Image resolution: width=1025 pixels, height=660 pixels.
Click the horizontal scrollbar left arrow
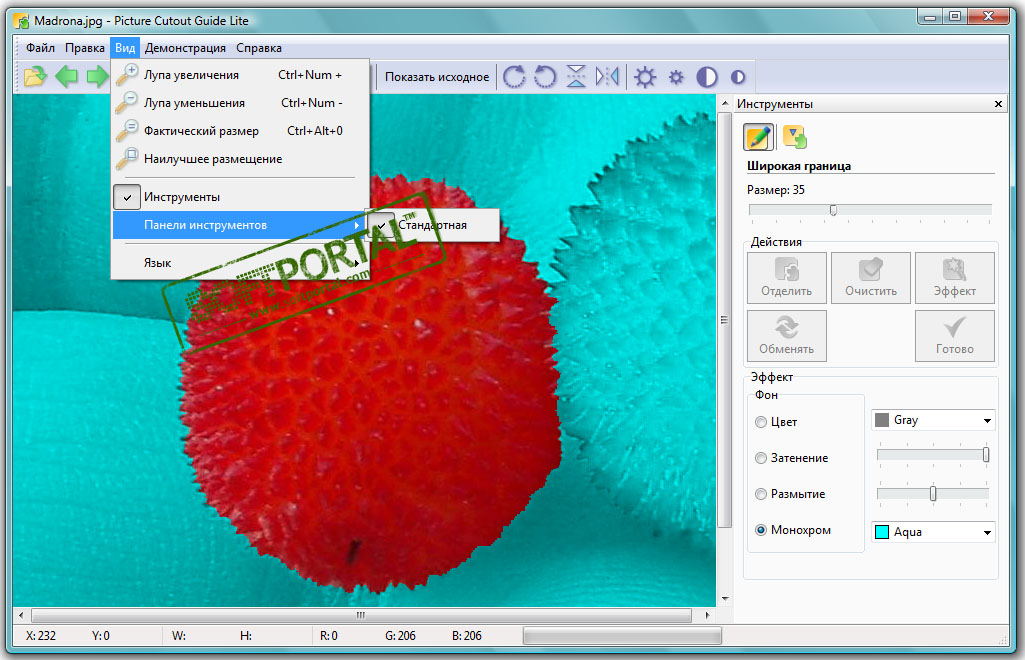[21, 616]
